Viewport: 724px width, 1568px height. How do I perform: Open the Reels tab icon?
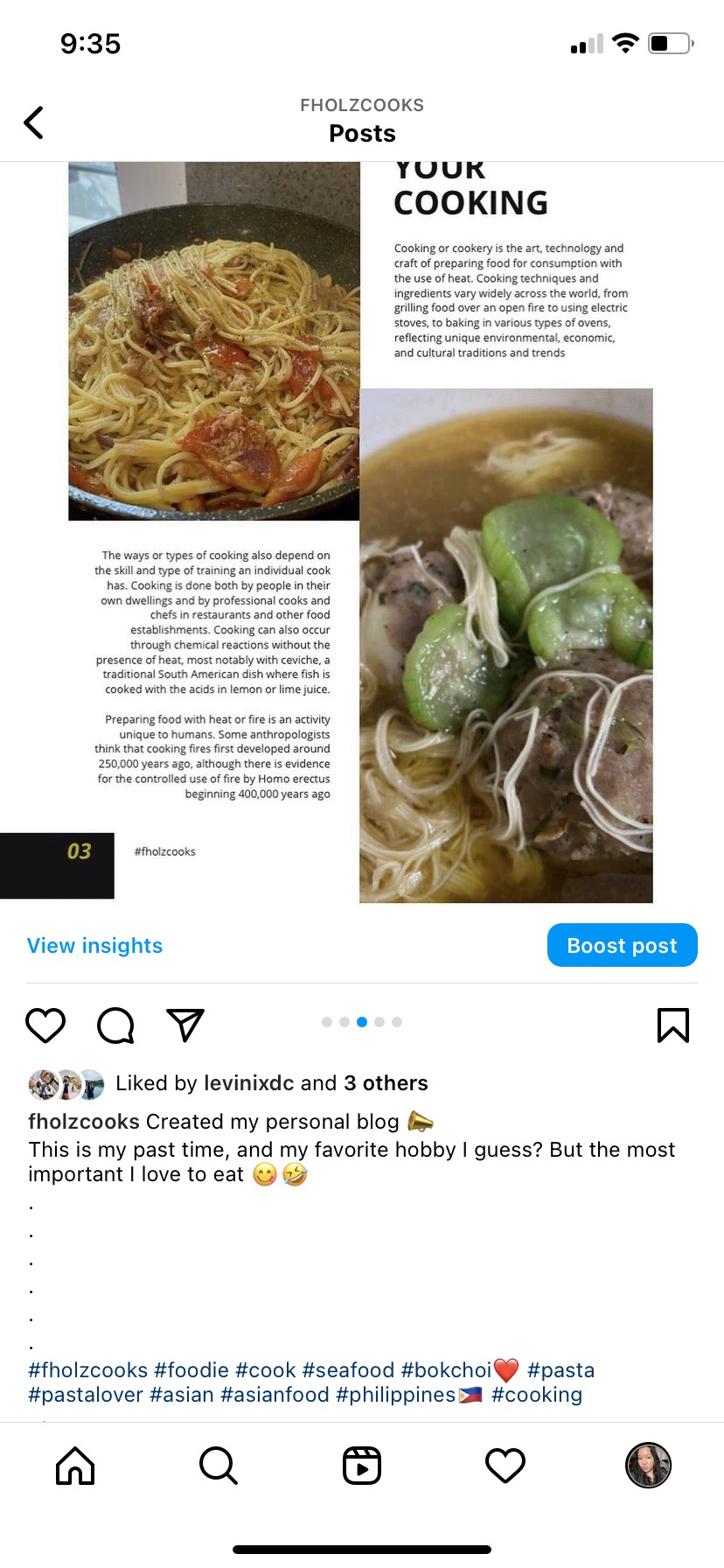click(x=362, y=1466)
